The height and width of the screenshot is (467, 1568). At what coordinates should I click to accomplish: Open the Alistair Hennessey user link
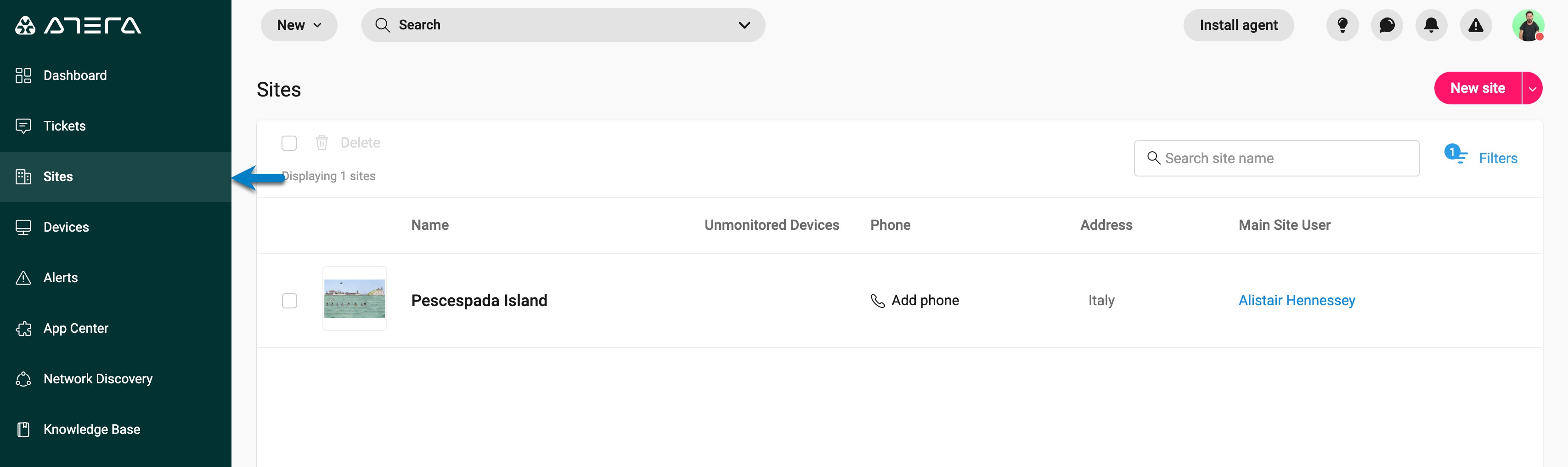(1297, 301)
